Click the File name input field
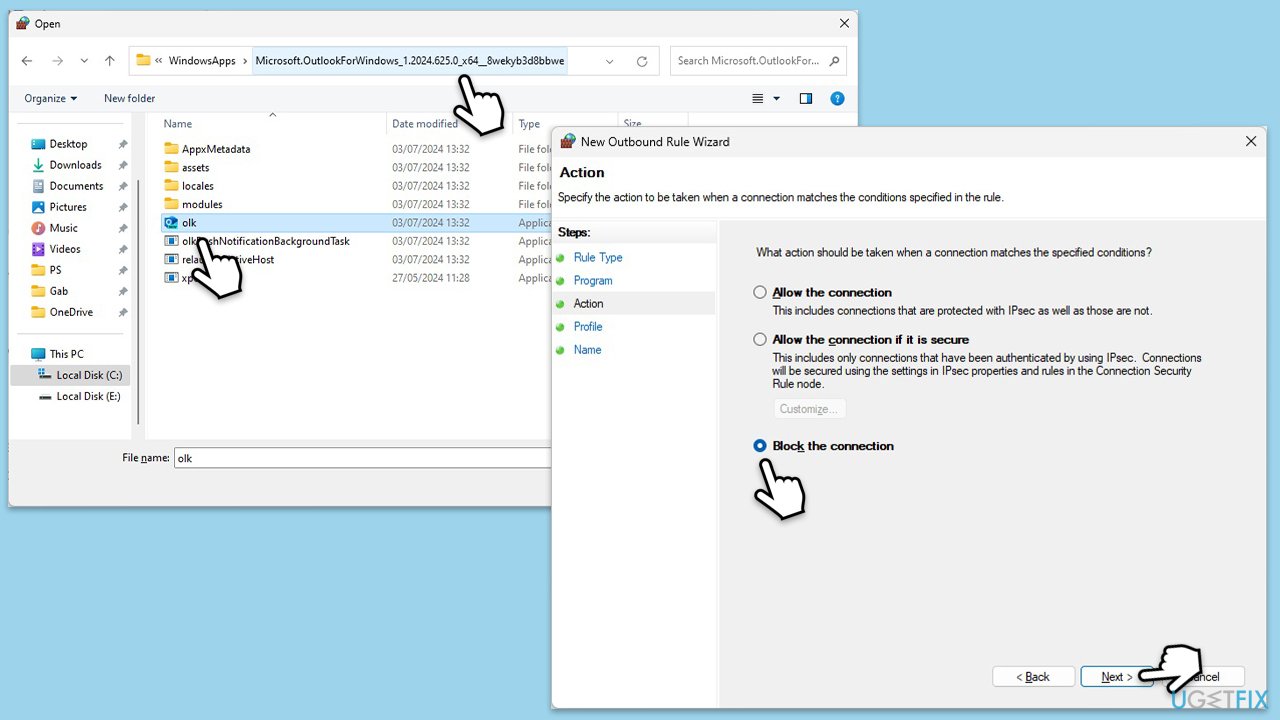 [363, 458]
